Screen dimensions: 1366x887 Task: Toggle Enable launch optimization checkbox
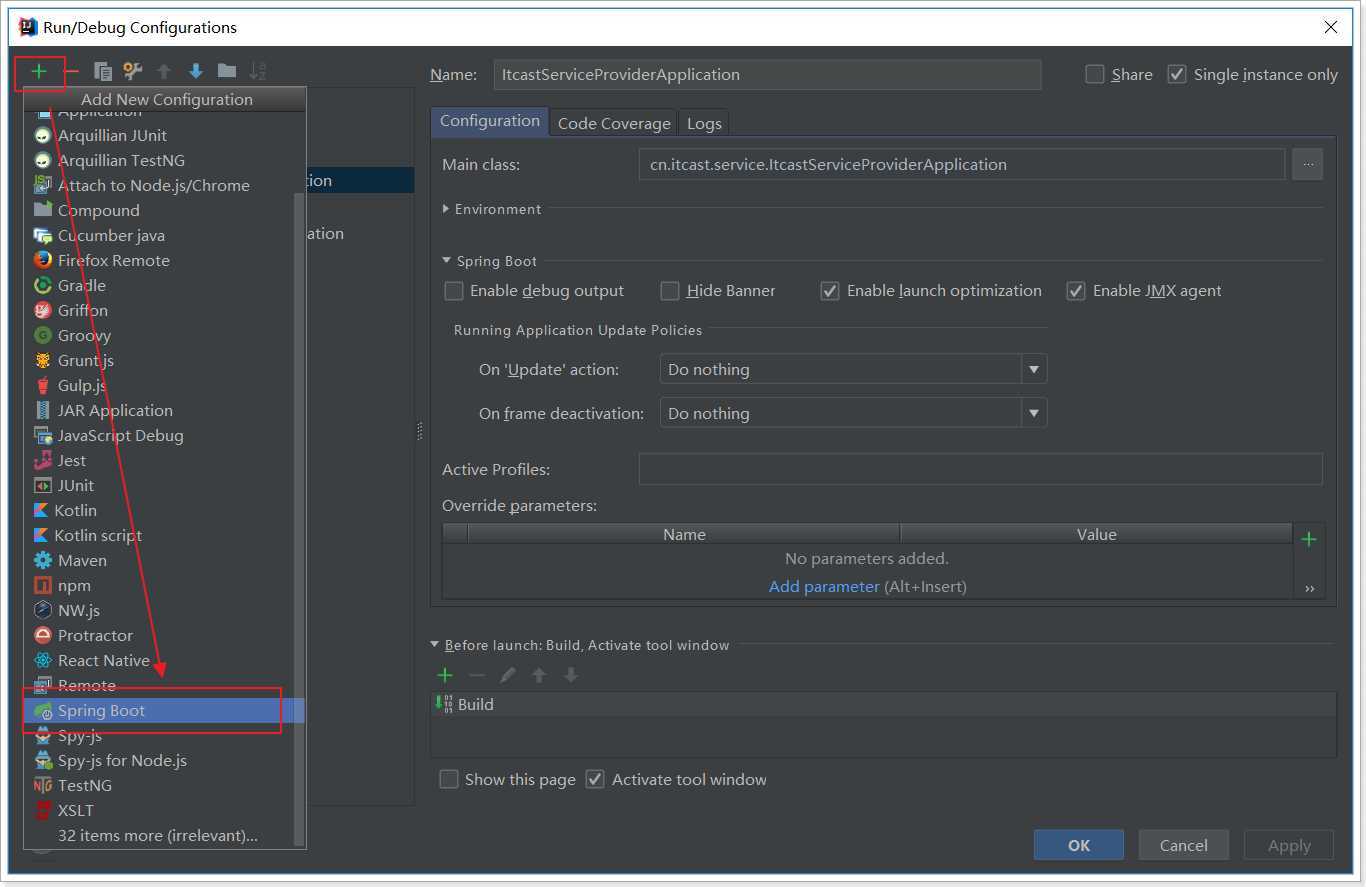pyautogui.click(x=830, y=291)
